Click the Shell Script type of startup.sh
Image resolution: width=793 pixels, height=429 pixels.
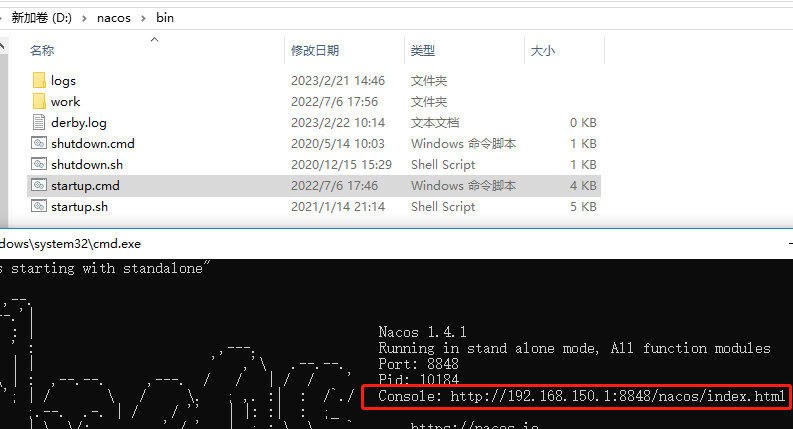(443, 206)
